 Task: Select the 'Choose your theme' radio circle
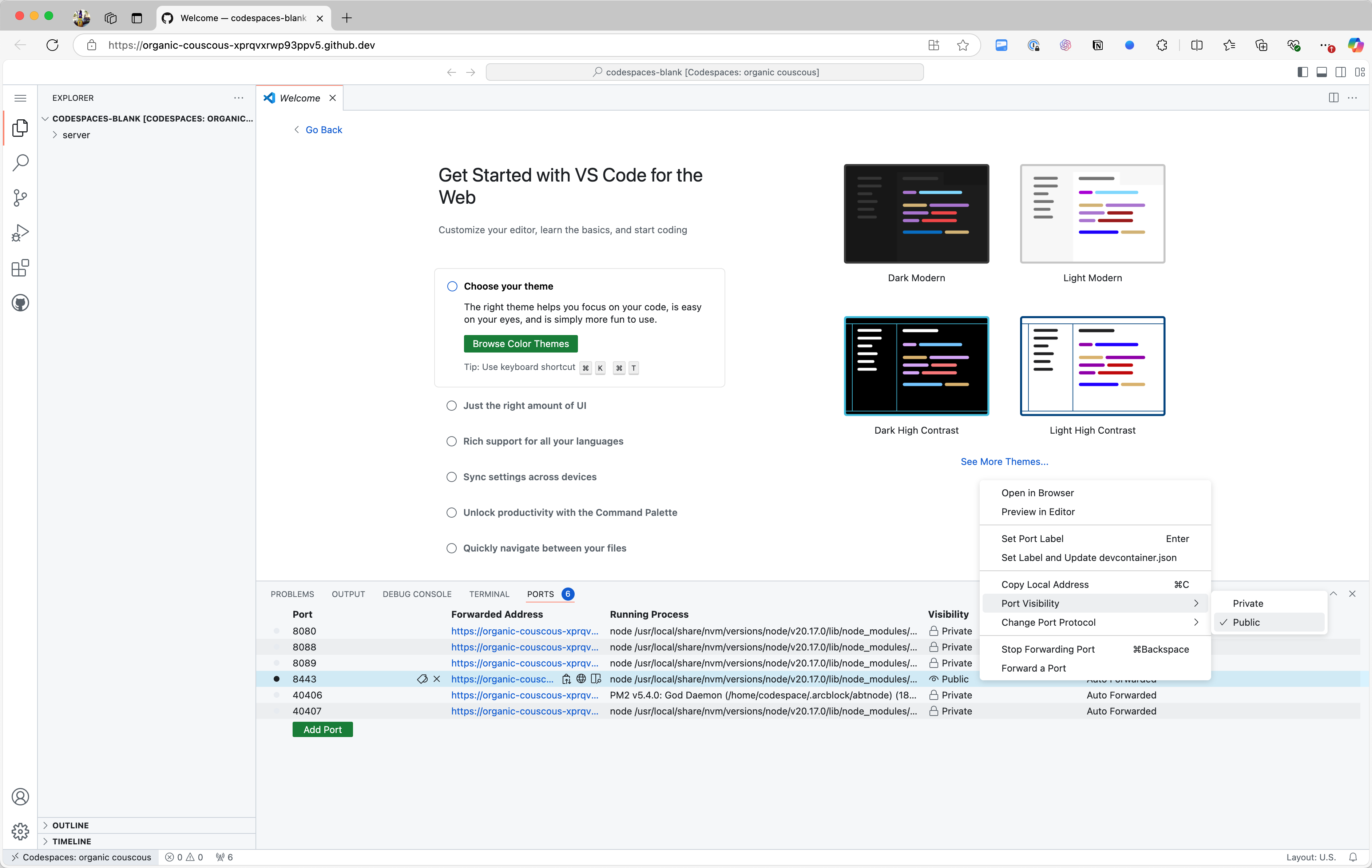click(x=452, y=287)
